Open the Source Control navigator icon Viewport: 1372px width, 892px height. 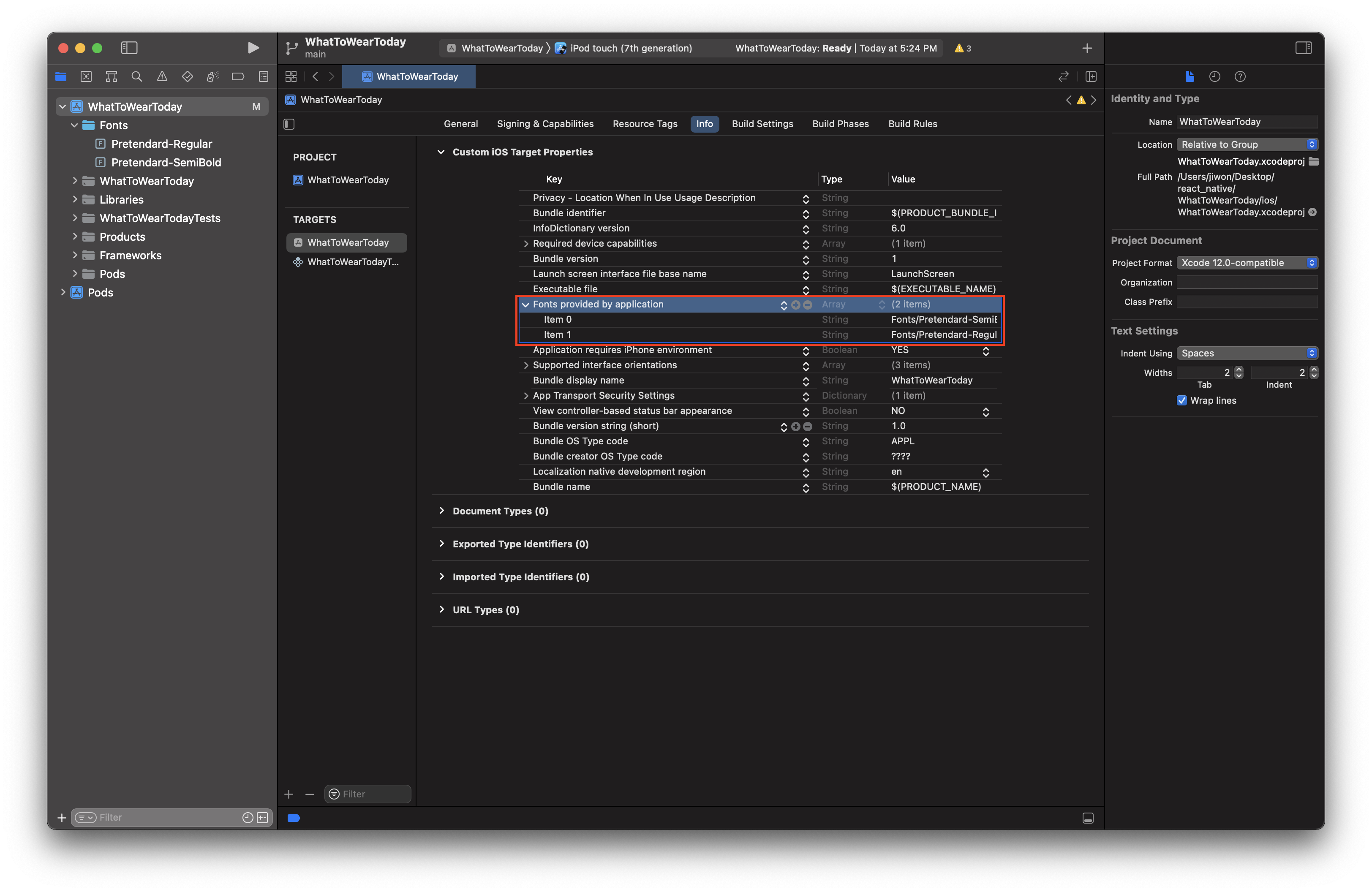pos(86,76)
